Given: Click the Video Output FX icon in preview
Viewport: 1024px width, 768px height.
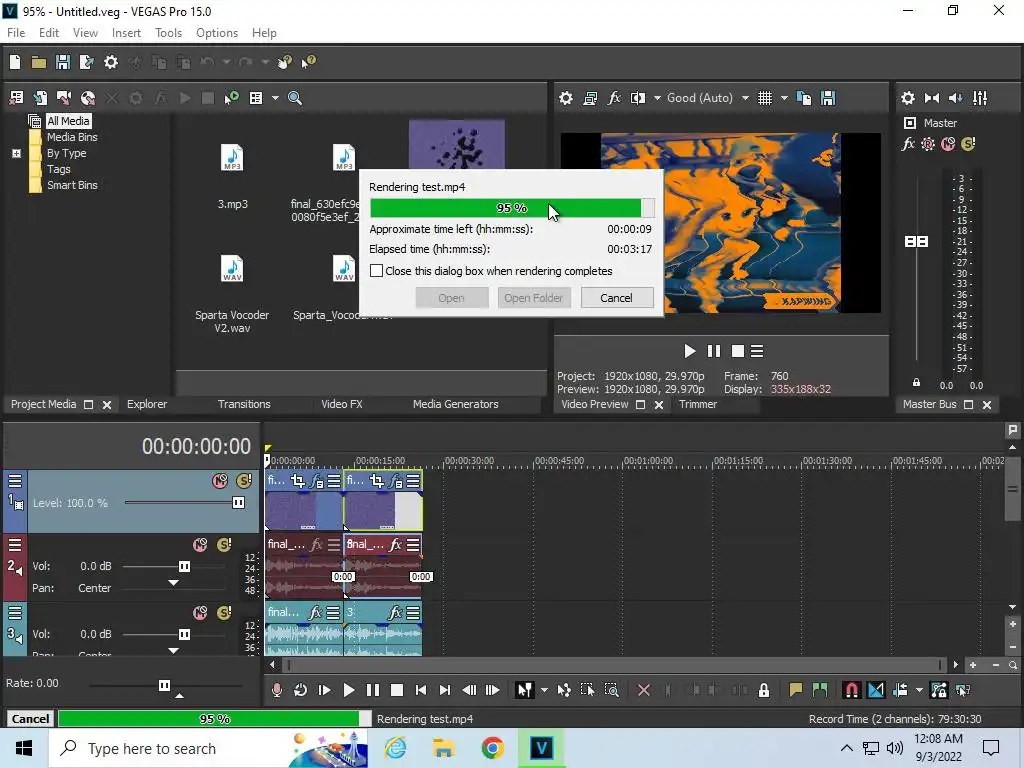Looking at the screenshot, I should click(x=614, y=98).
